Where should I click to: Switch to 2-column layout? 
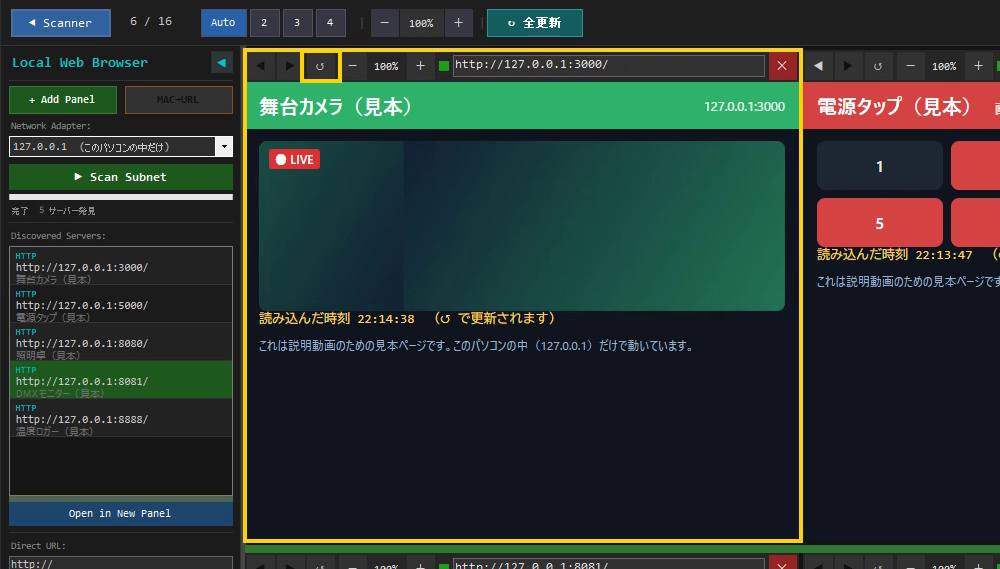[264, 22]
